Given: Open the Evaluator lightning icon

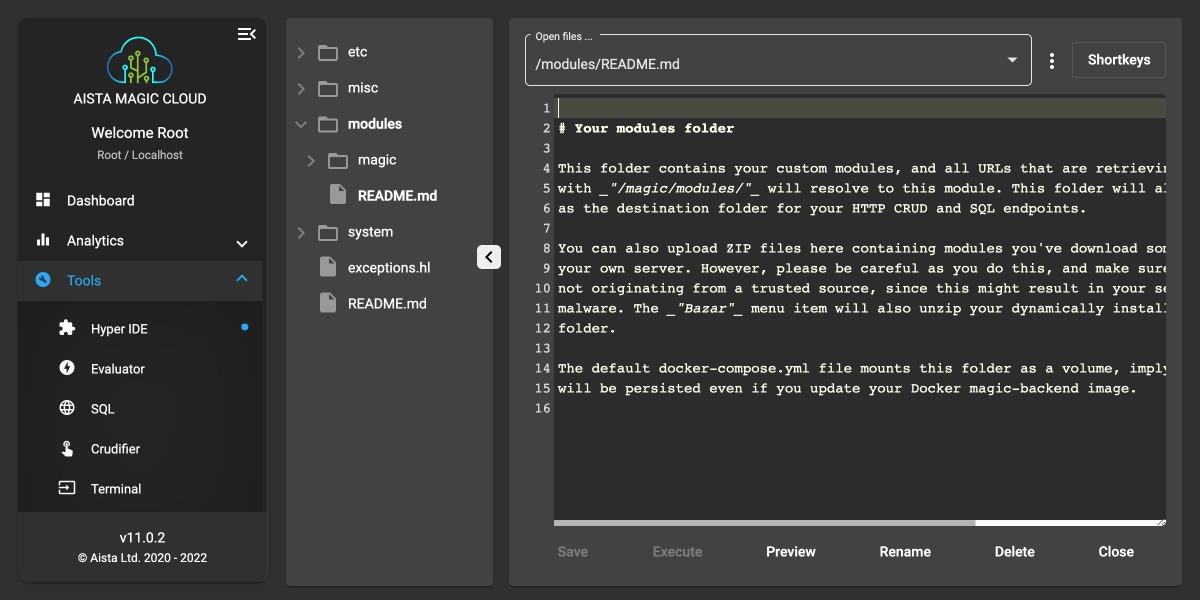Looking at the screenshot, I should click(67, 368).
